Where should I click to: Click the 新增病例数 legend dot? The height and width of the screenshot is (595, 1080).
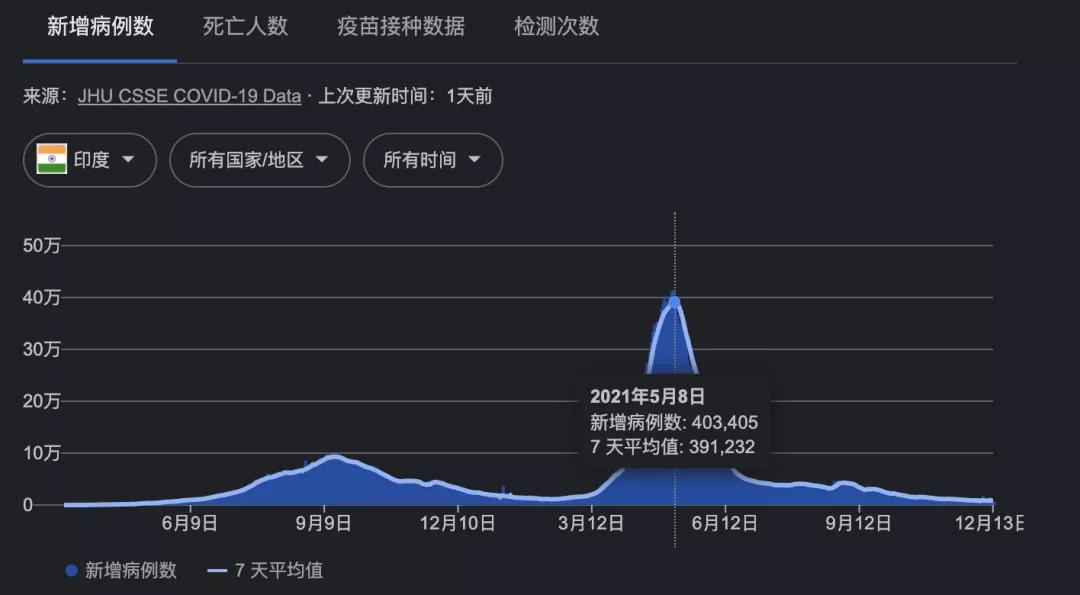pos(71,570)
